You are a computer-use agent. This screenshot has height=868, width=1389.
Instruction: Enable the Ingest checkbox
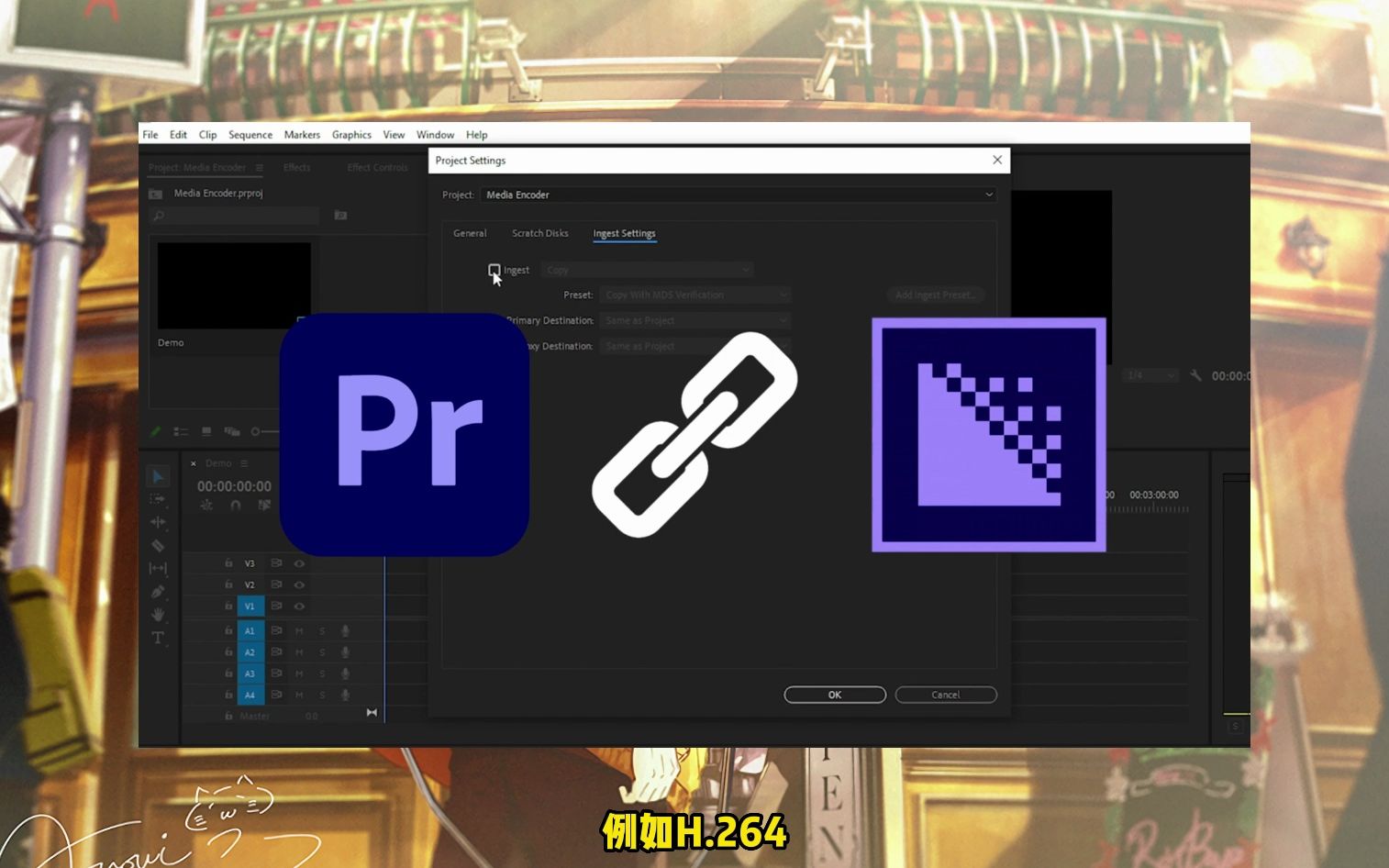point(494,270)
